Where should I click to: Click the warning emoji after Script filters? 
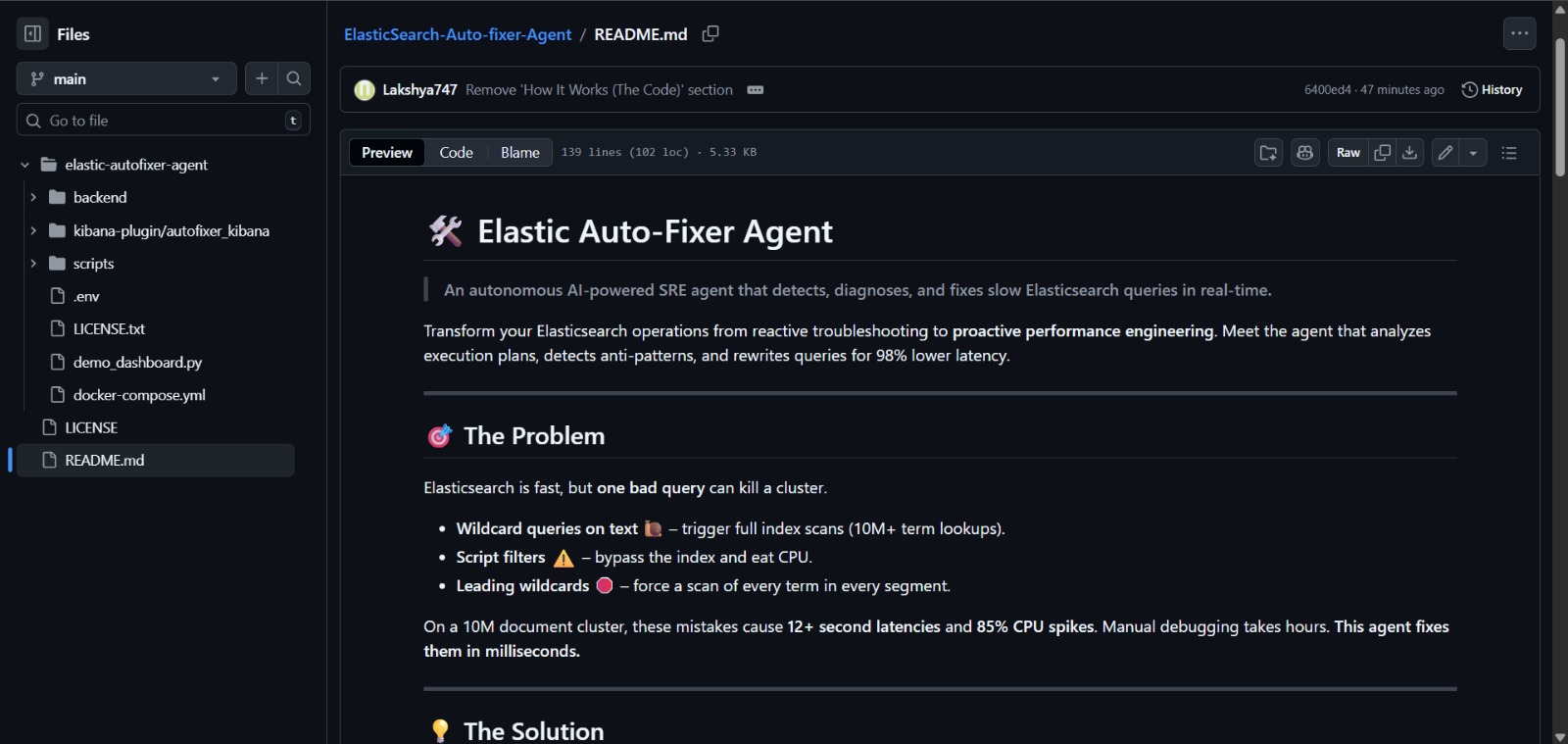563,558
